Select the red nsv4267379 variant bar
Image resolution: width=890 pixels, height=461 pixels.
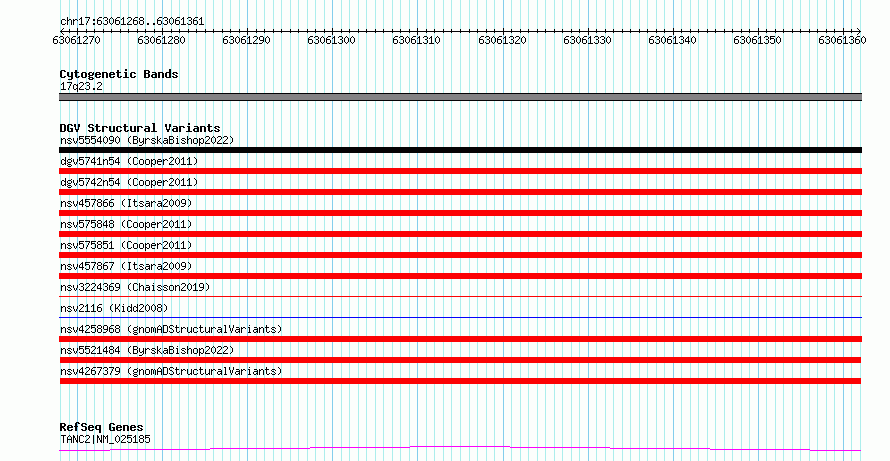point(460,381)
